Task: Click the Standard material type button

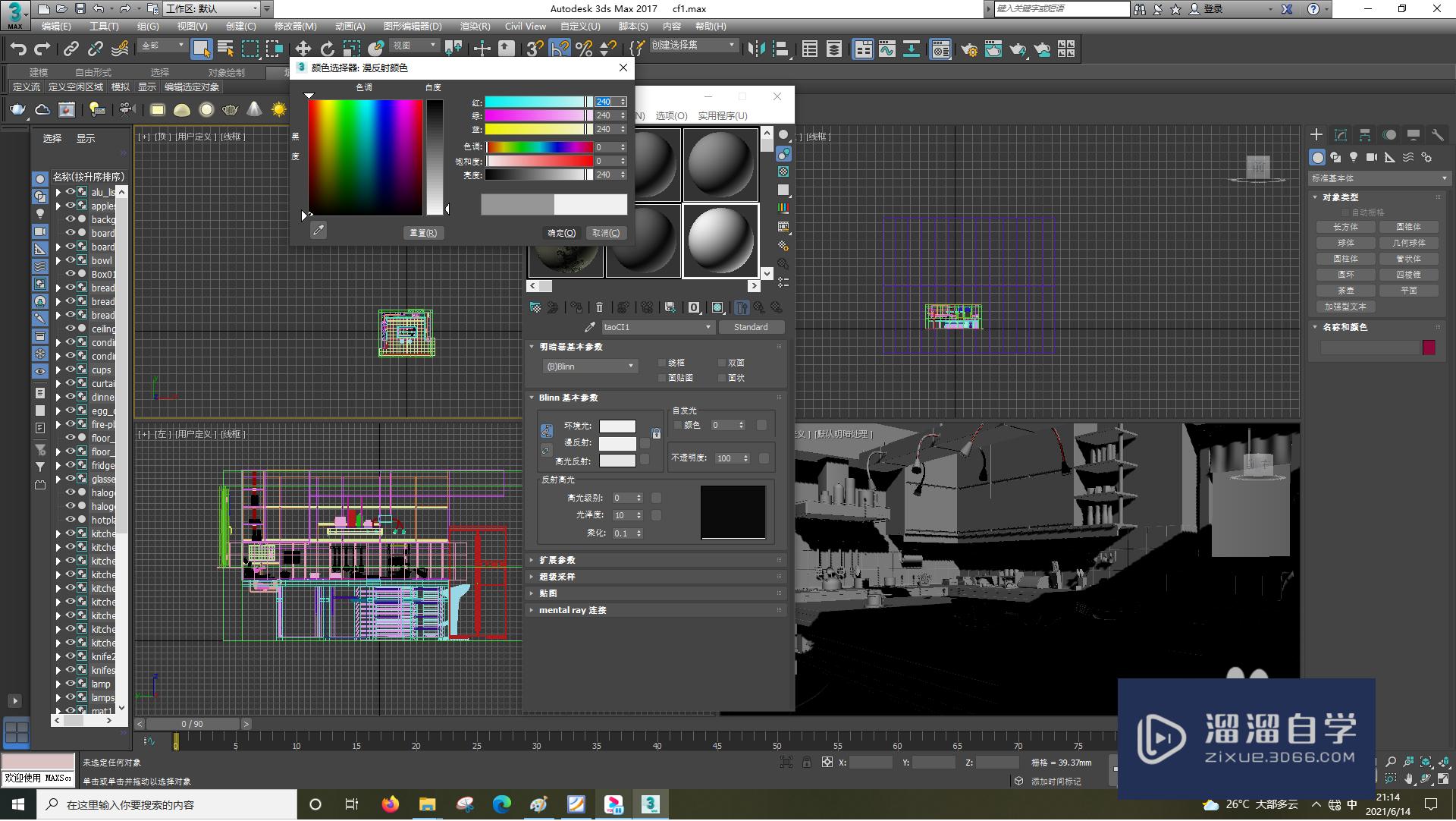Action: tap(751, 327)
